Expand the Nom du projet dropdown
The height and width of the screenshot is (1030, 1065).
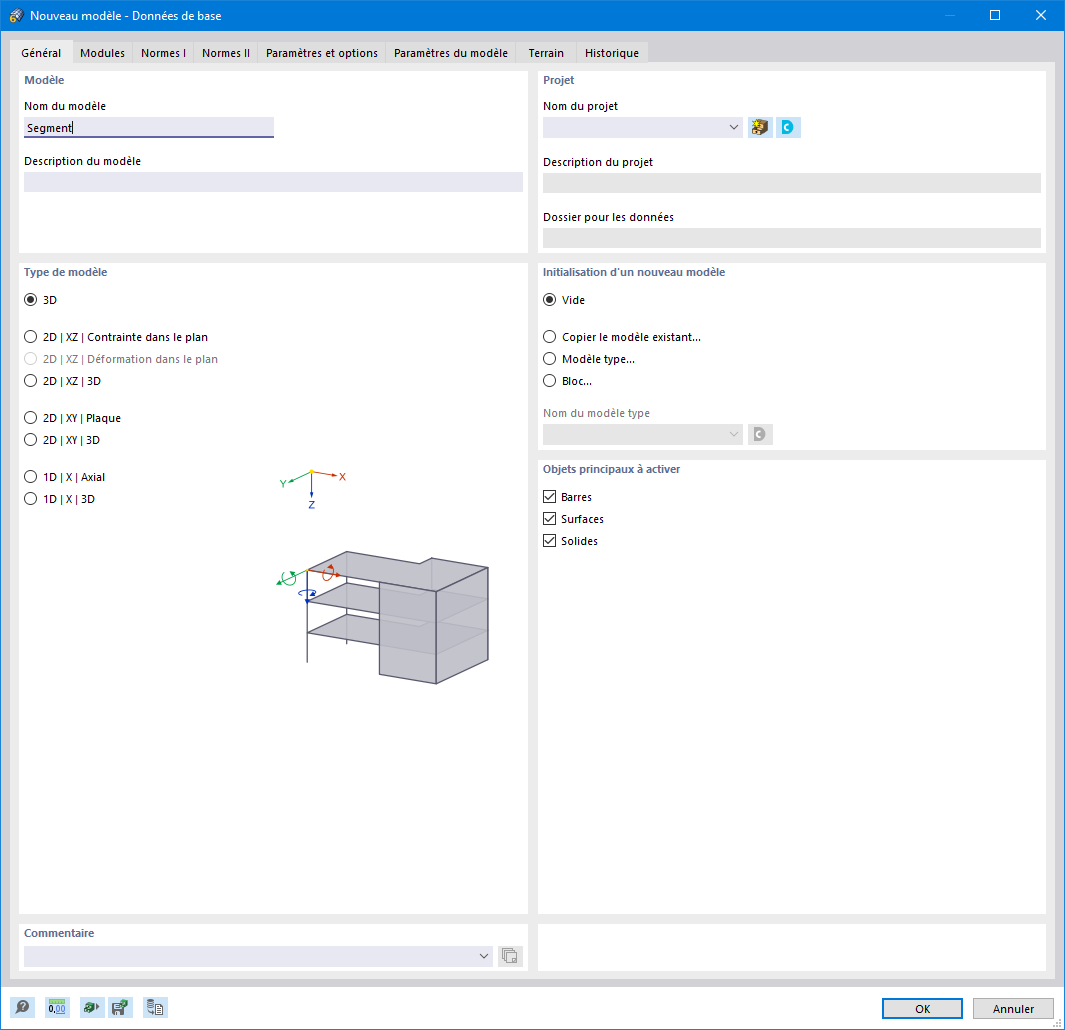(x=734, y=127)
